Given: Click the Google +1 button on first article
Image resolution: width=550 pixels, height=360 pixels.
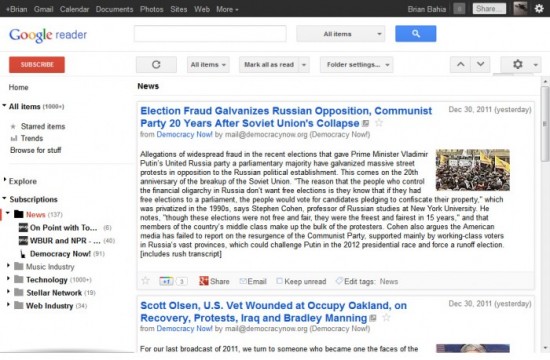Looking at the screenshot, I should (166, 281).
